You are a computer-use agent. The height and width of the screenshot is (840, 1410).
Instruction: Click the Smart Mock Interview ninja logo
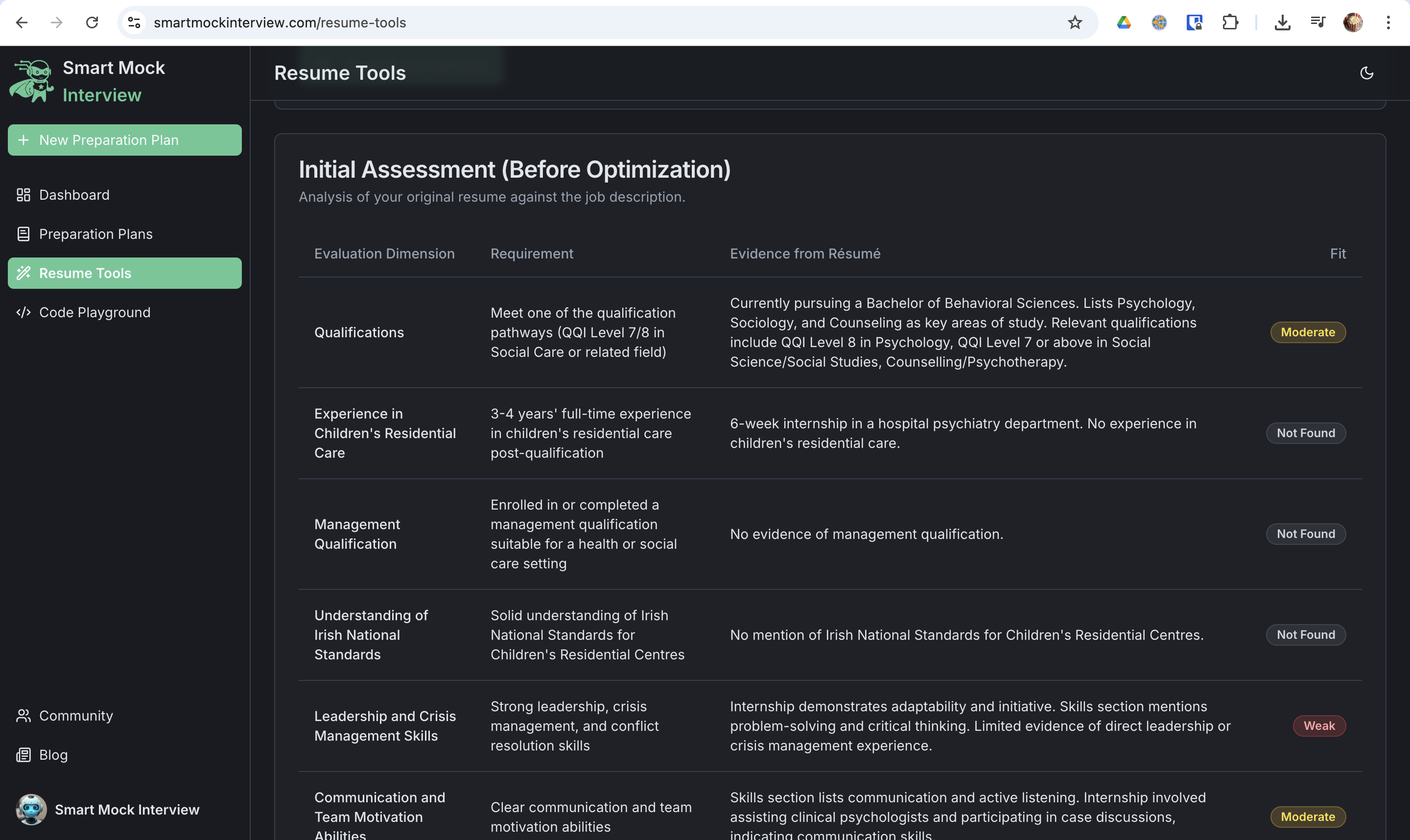click(x=32, y=81)
